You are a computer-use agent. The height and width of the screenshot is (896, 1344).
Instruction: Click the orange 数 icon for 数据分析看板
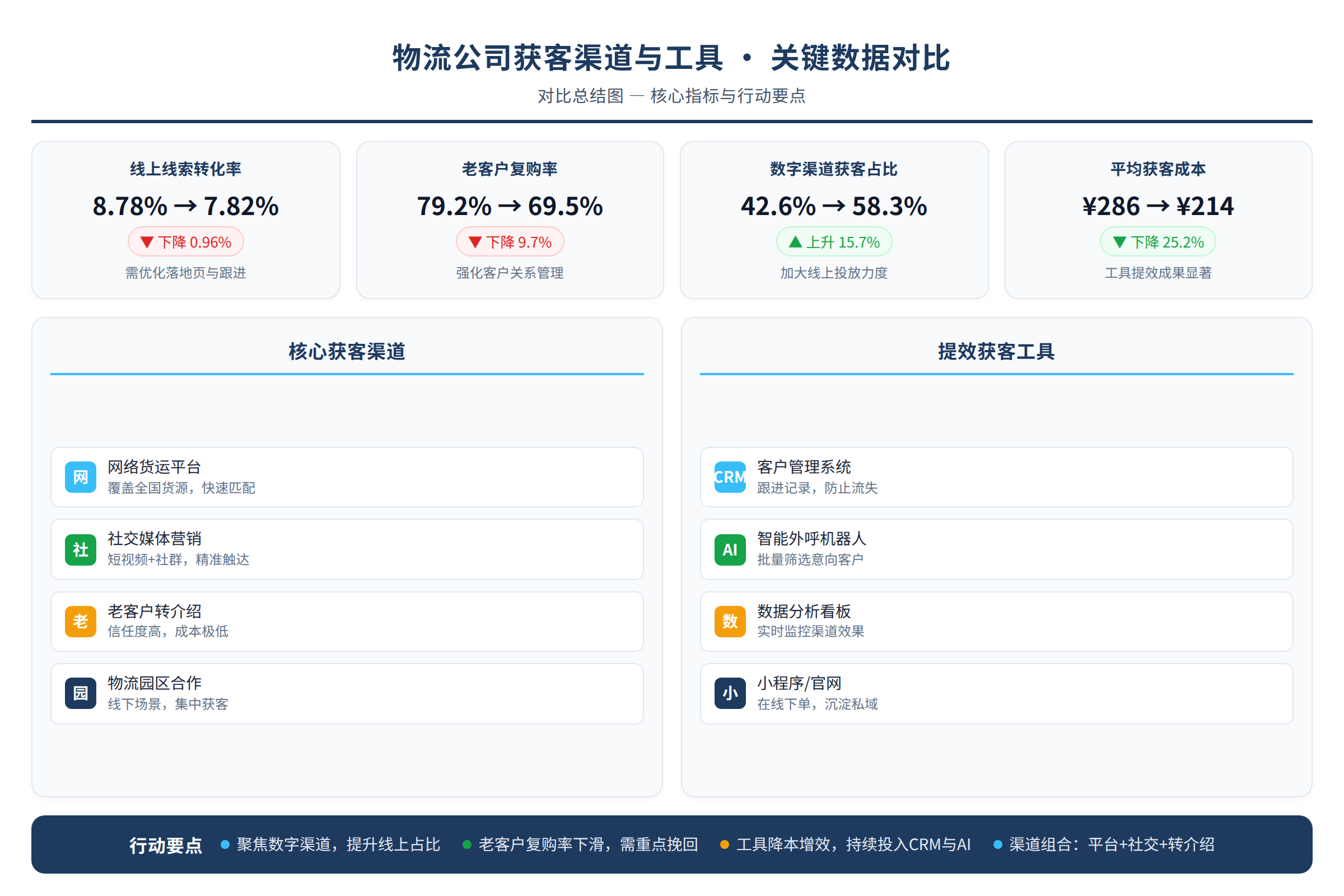point(730,621)
